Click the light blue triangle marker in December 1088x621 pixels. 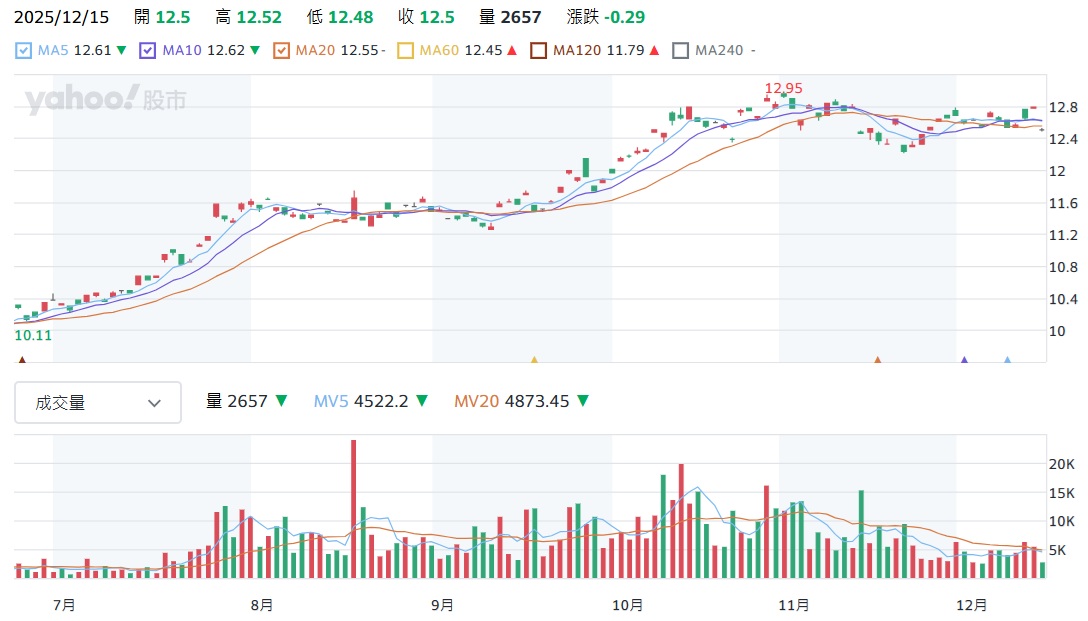1007,359
